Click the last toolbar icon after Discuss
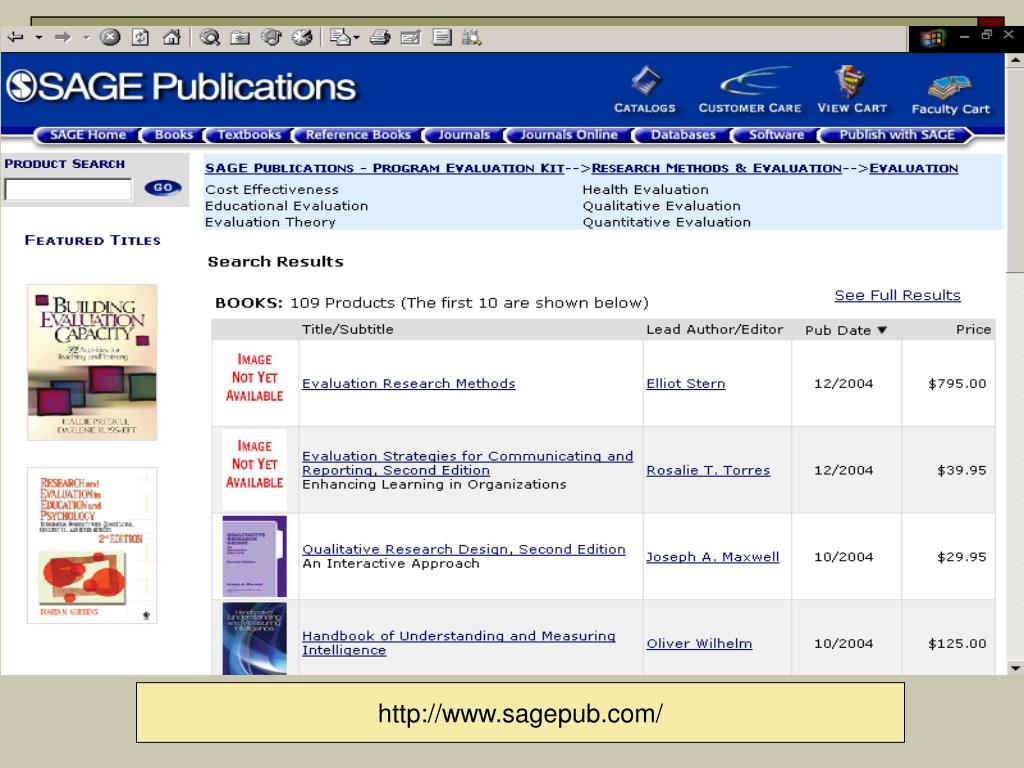This screenshot has height=768, width=1024. pyautogui.click(x=472, y=37)
